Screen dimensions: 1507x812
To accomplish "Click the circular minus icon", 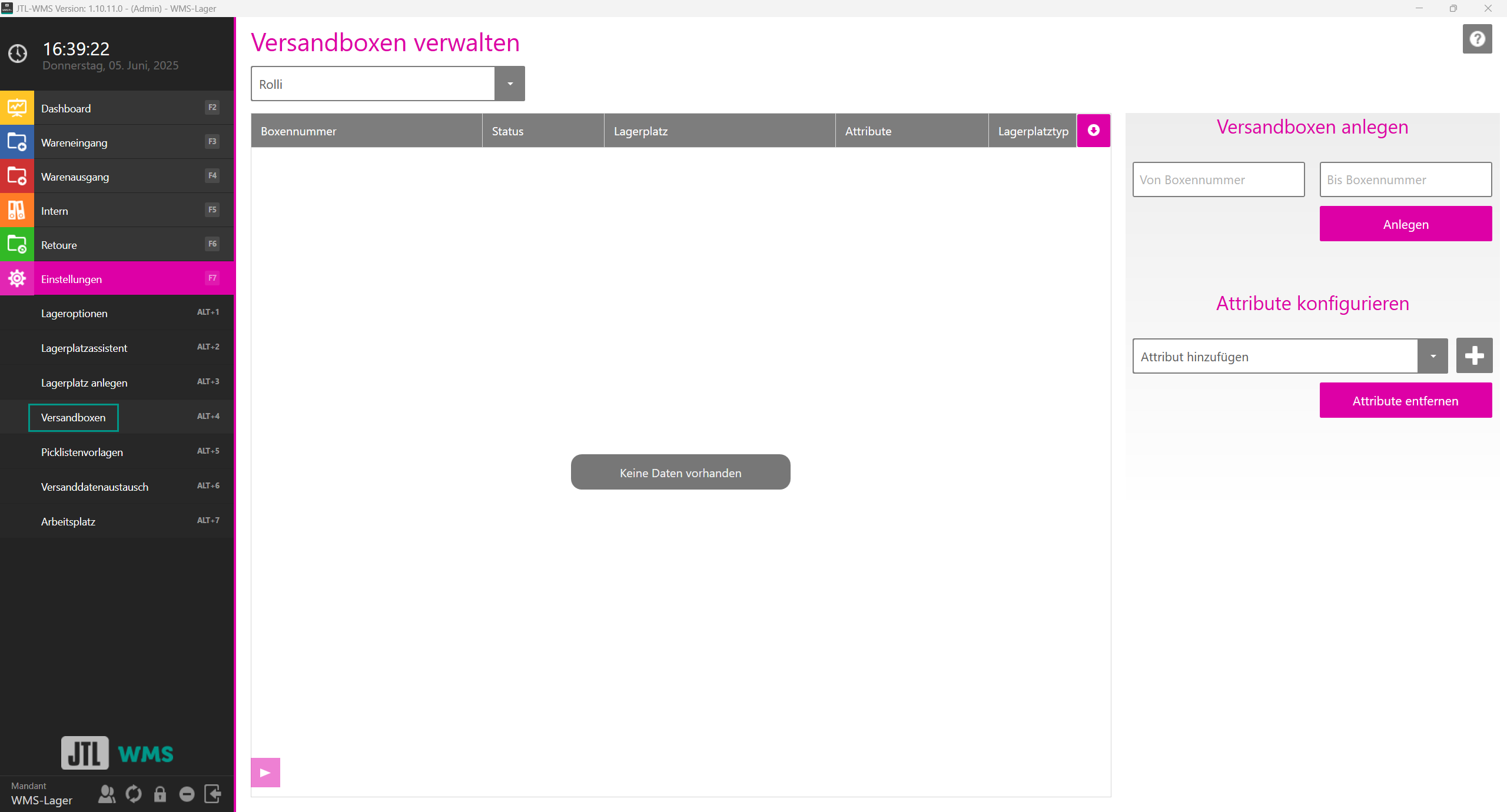I will (x=187, y=794).
